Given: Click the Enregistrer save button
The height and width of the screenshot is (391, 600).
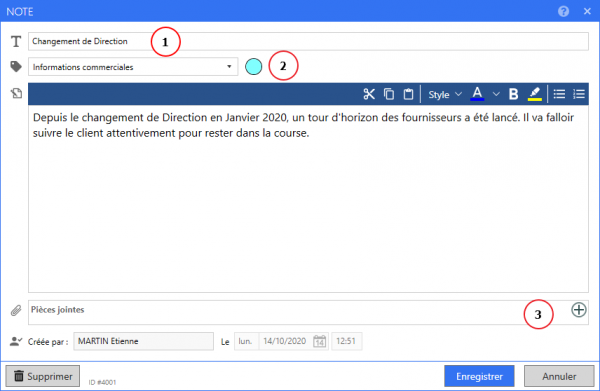Looking at the screenshot, I should point(479,376).
